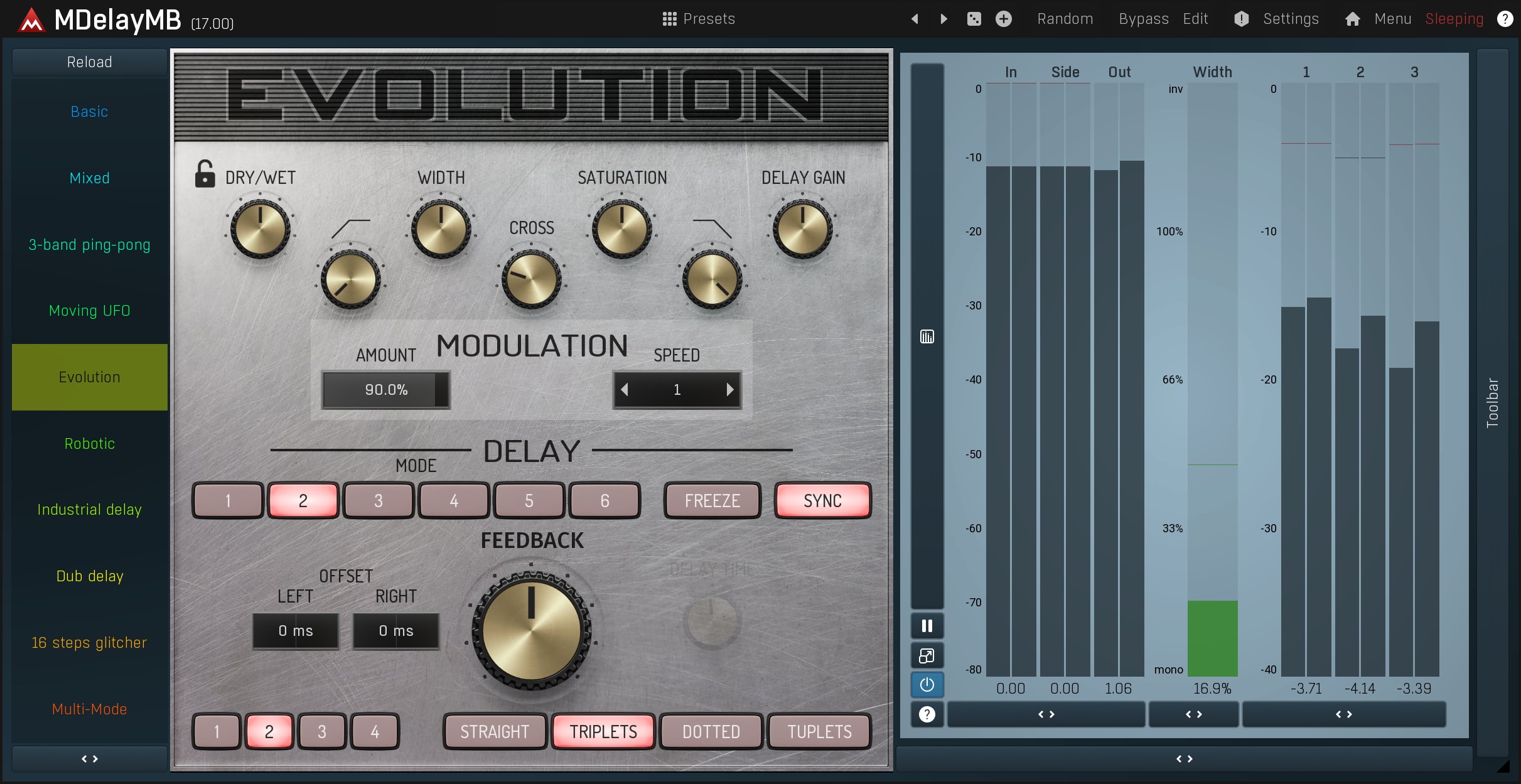Toggle the meter power button icon

(x=927, y=685)
